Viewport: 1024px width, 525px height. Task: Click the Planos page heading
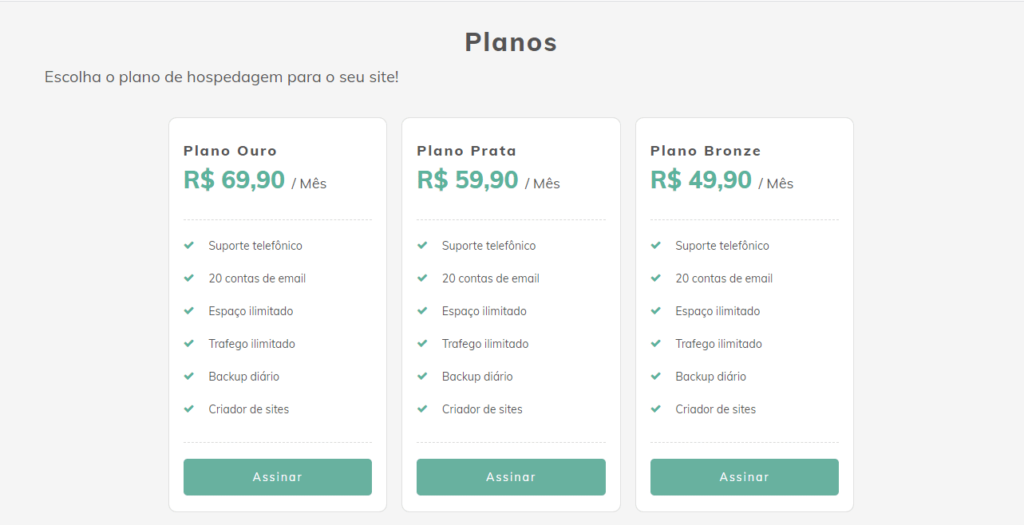511,43
